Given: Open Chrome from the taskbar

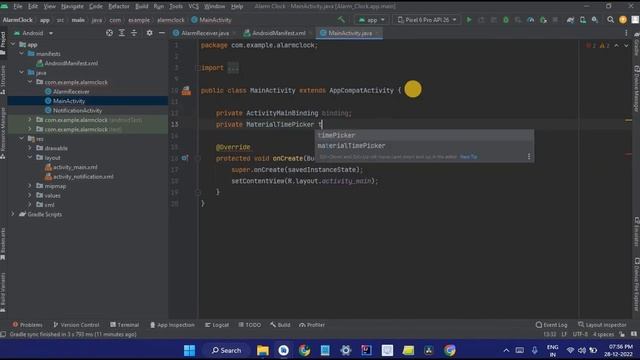Looking at the screenshot, I should tap(450, 350).
